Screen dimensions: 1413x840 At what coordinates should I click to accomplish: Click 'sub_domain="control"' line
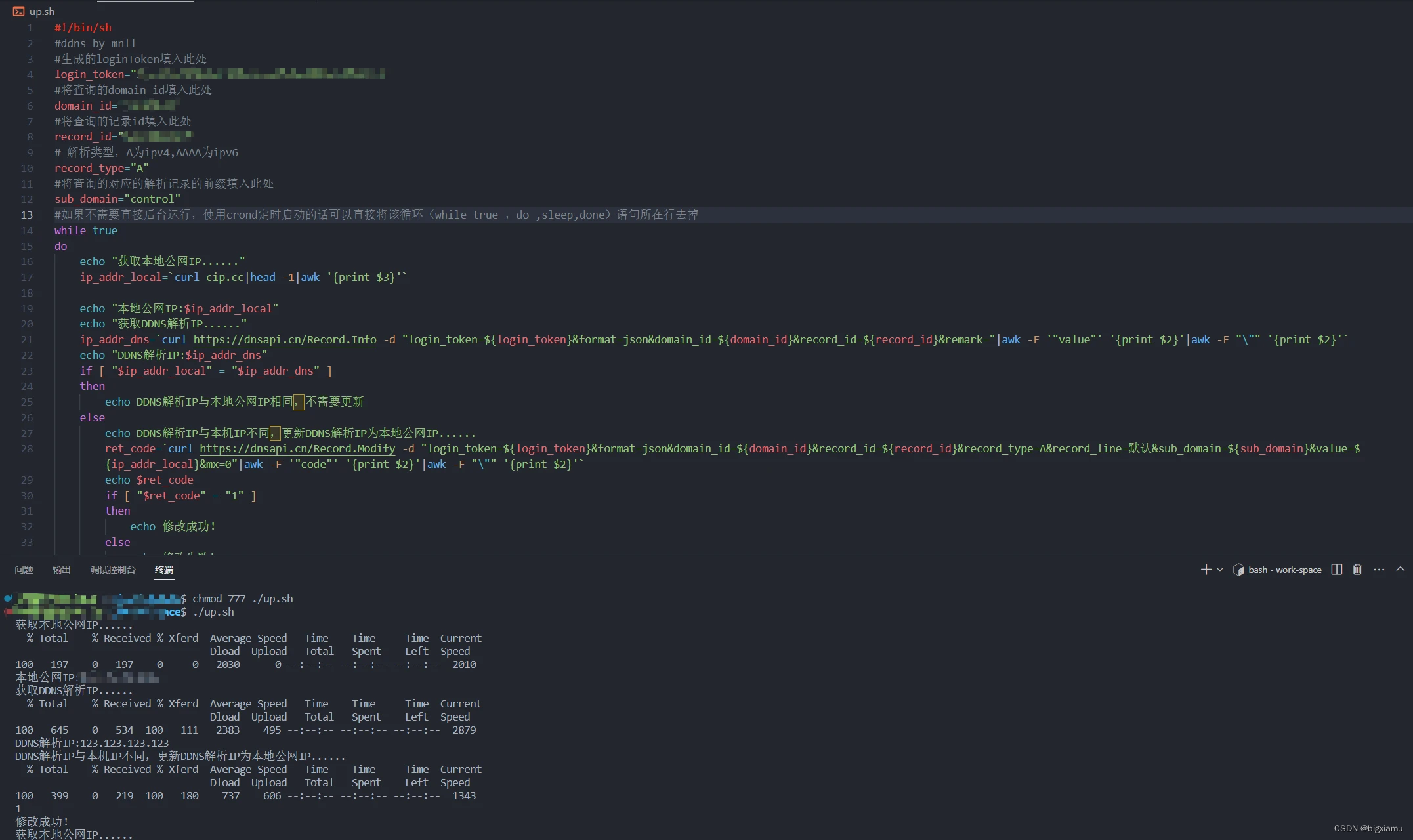coord(117,199)
